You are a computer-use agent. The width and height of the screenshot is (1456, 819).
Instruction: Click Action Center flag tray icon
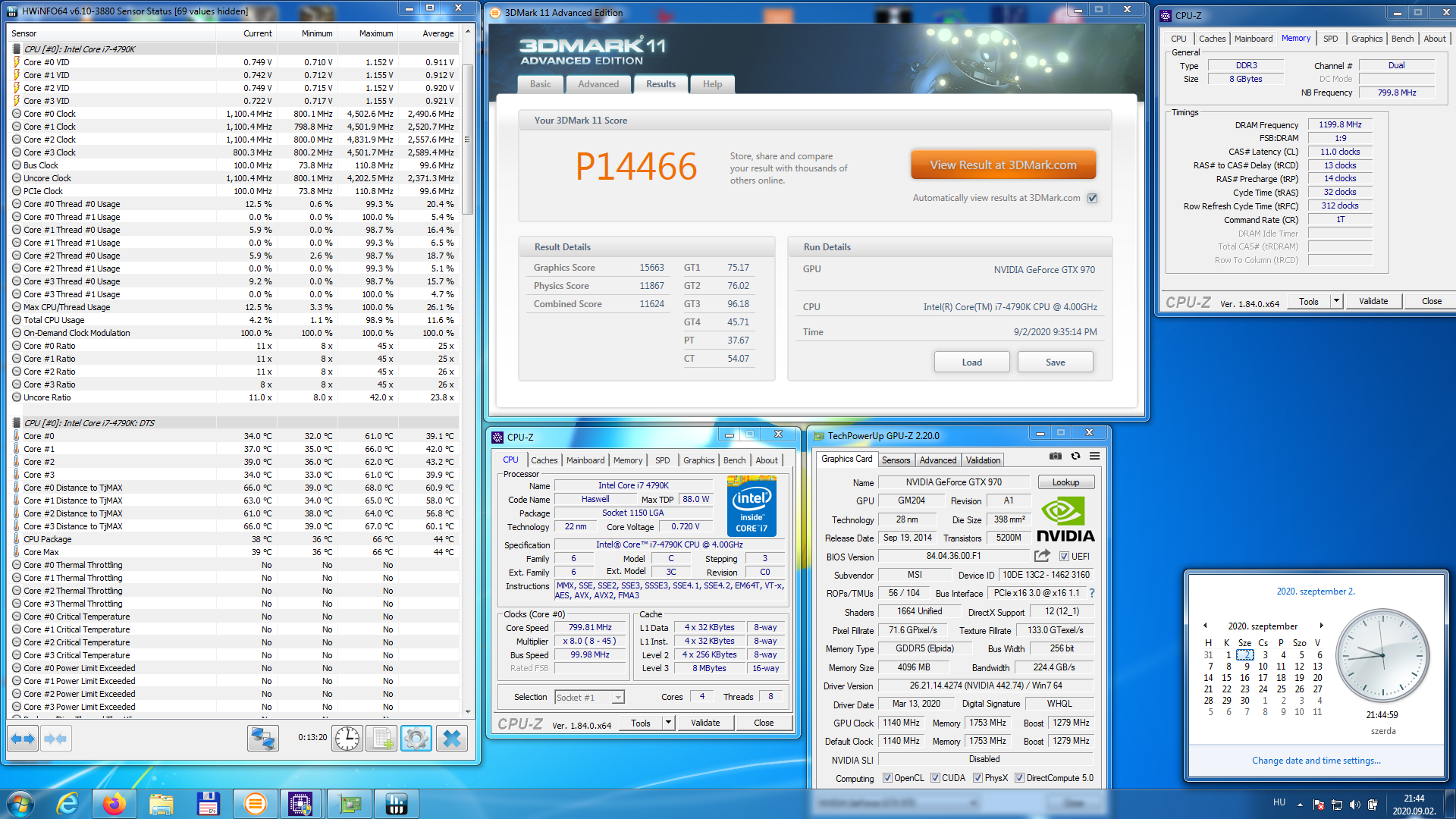coord(1318,804)
